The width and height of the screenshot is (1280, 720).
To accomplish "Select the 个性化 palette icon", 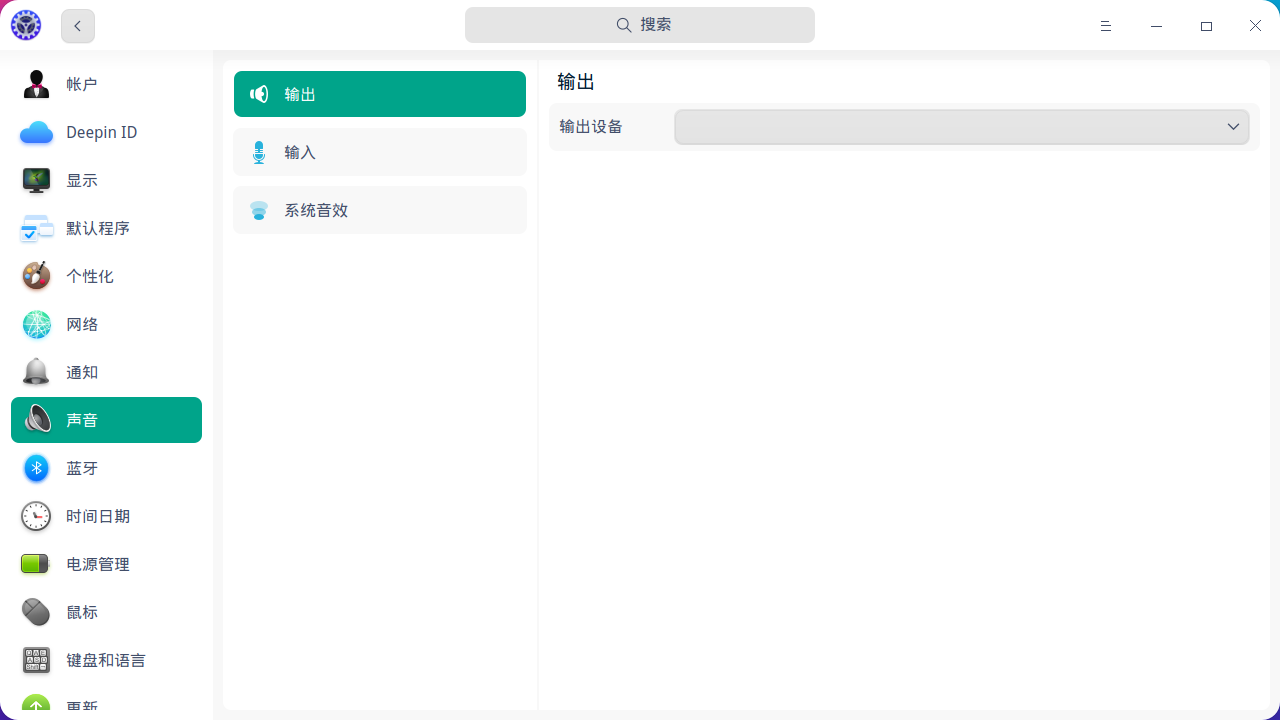I will tap(37, 276).
